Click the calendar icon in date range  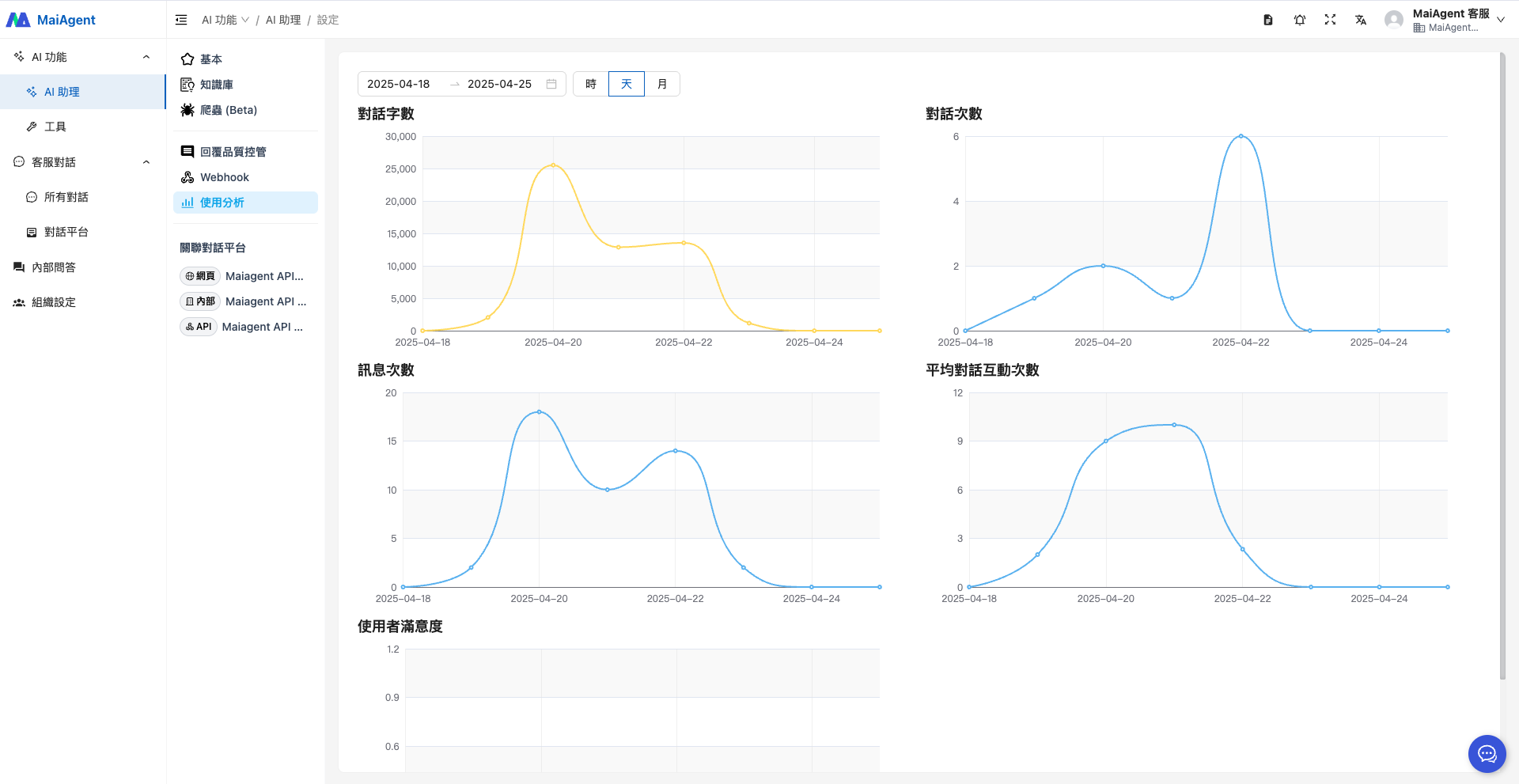pos(551,84)
